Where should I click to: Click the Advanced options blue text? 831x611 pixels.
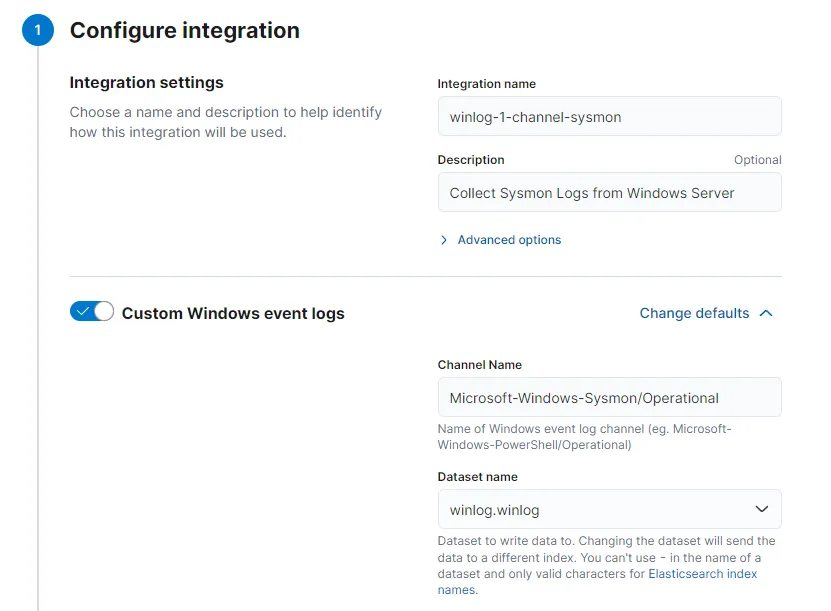click(509, 240)
